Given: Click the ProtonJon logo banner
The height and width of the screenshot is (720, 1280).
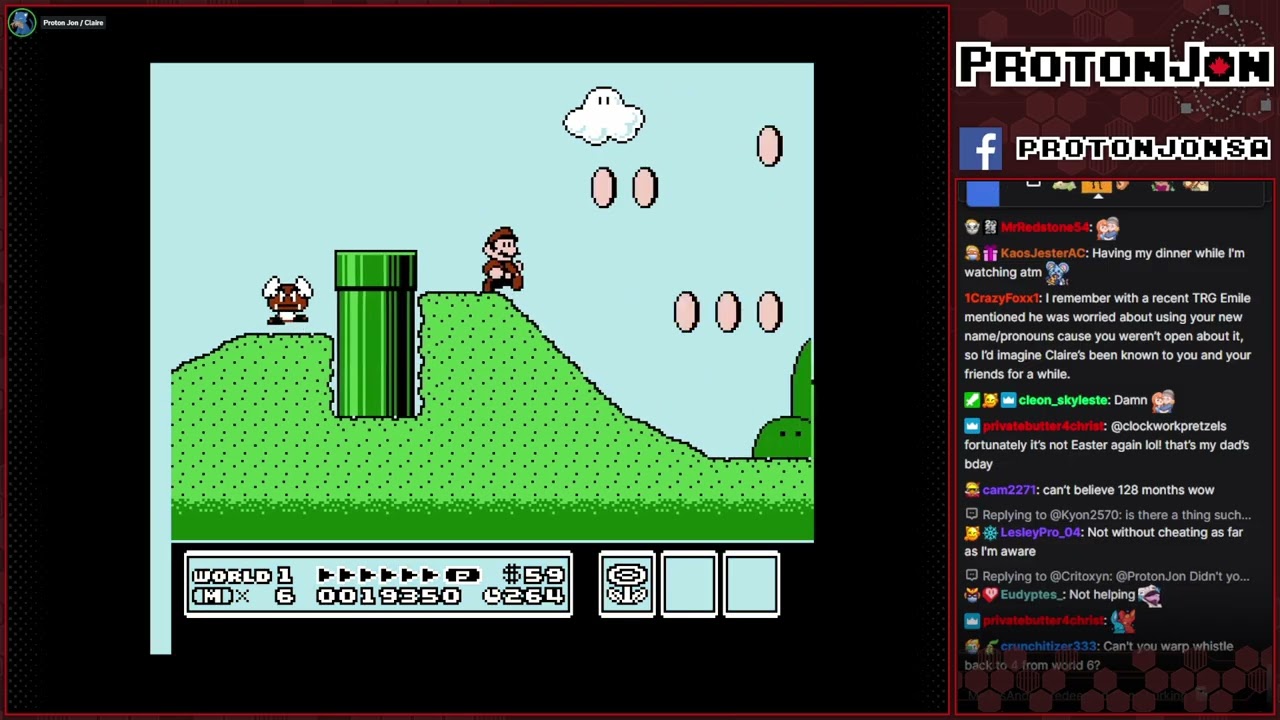Looking at the screenshot, I should [1114, 66].
